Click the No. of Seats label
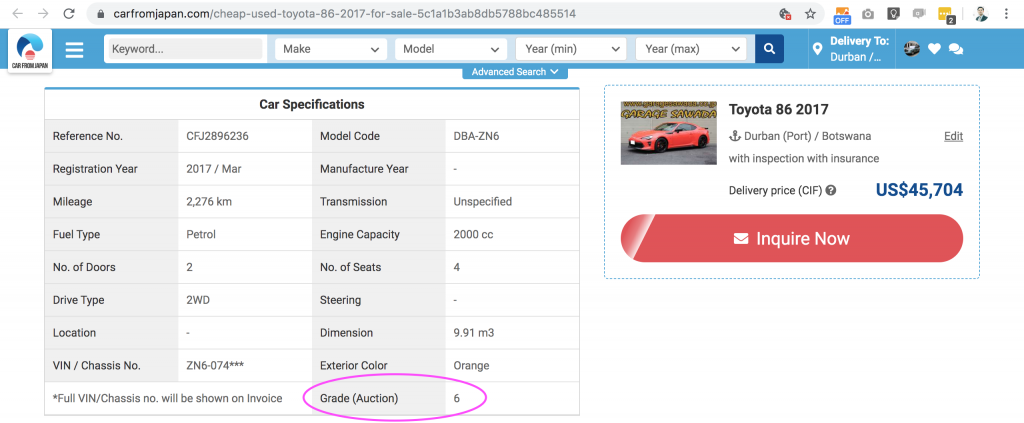Viewport: 1024px width, 423px height. click(351, 267)
